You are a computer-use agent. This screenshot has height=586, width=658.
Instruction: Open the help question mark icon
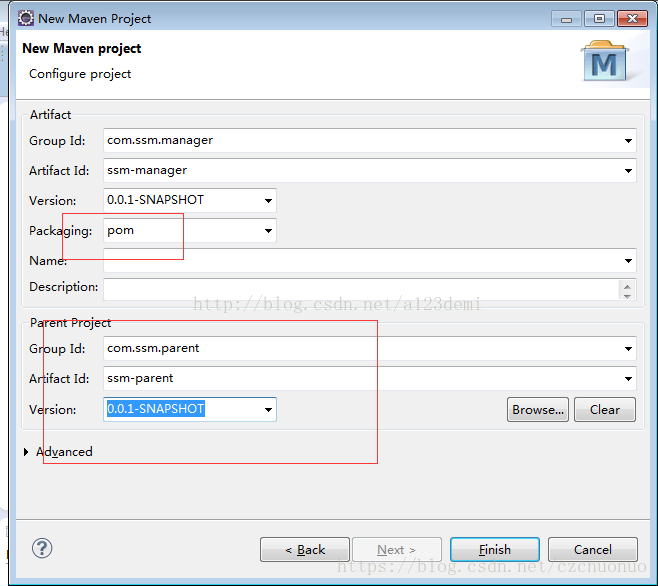(42, 548)
